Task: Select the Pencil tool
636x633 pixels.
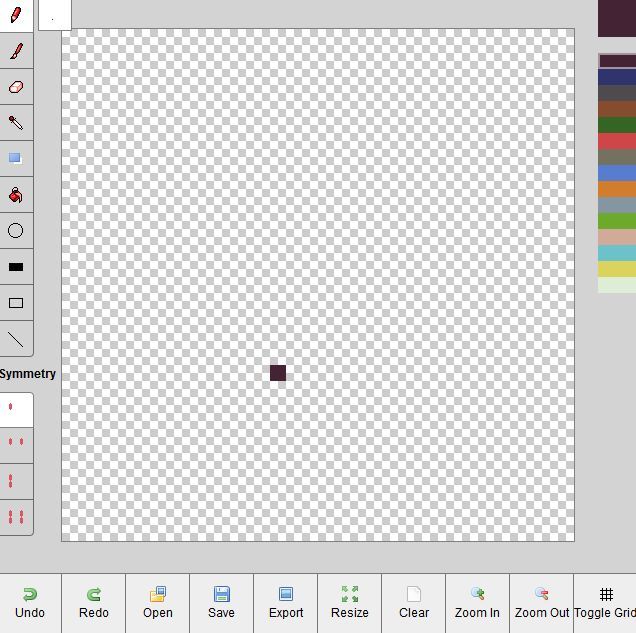Action: pos(16,15)
